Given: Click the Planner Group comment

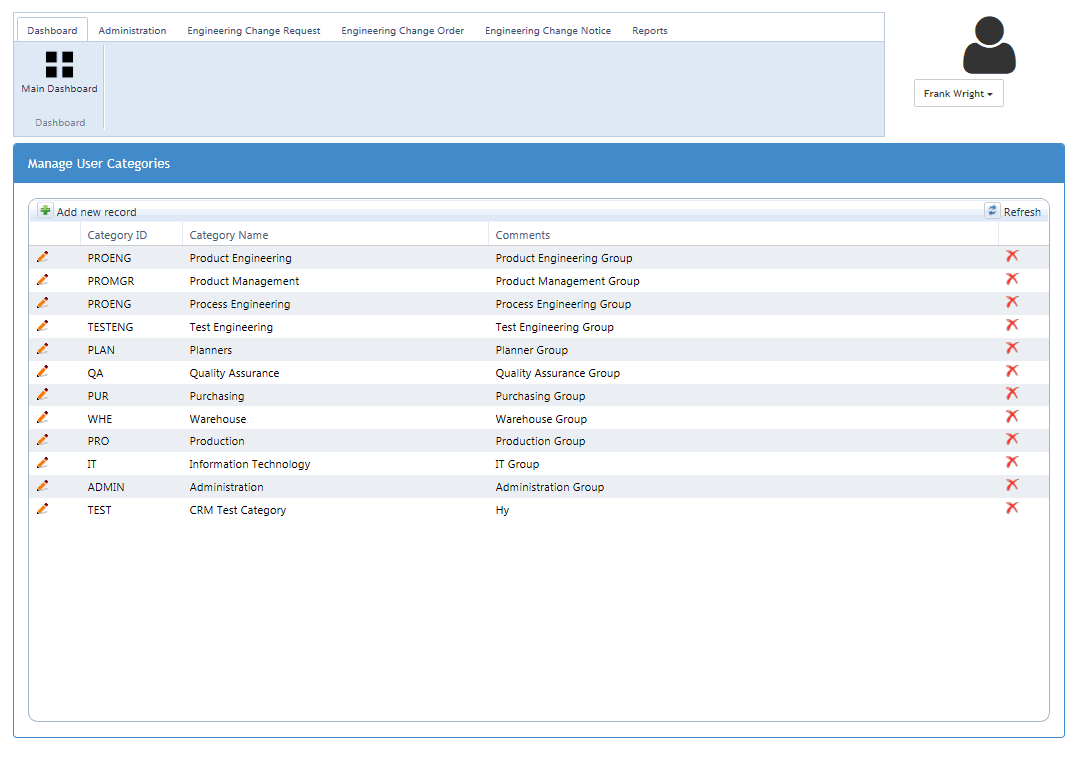Looking at the screenshot, I should click(x=531, y=350).
